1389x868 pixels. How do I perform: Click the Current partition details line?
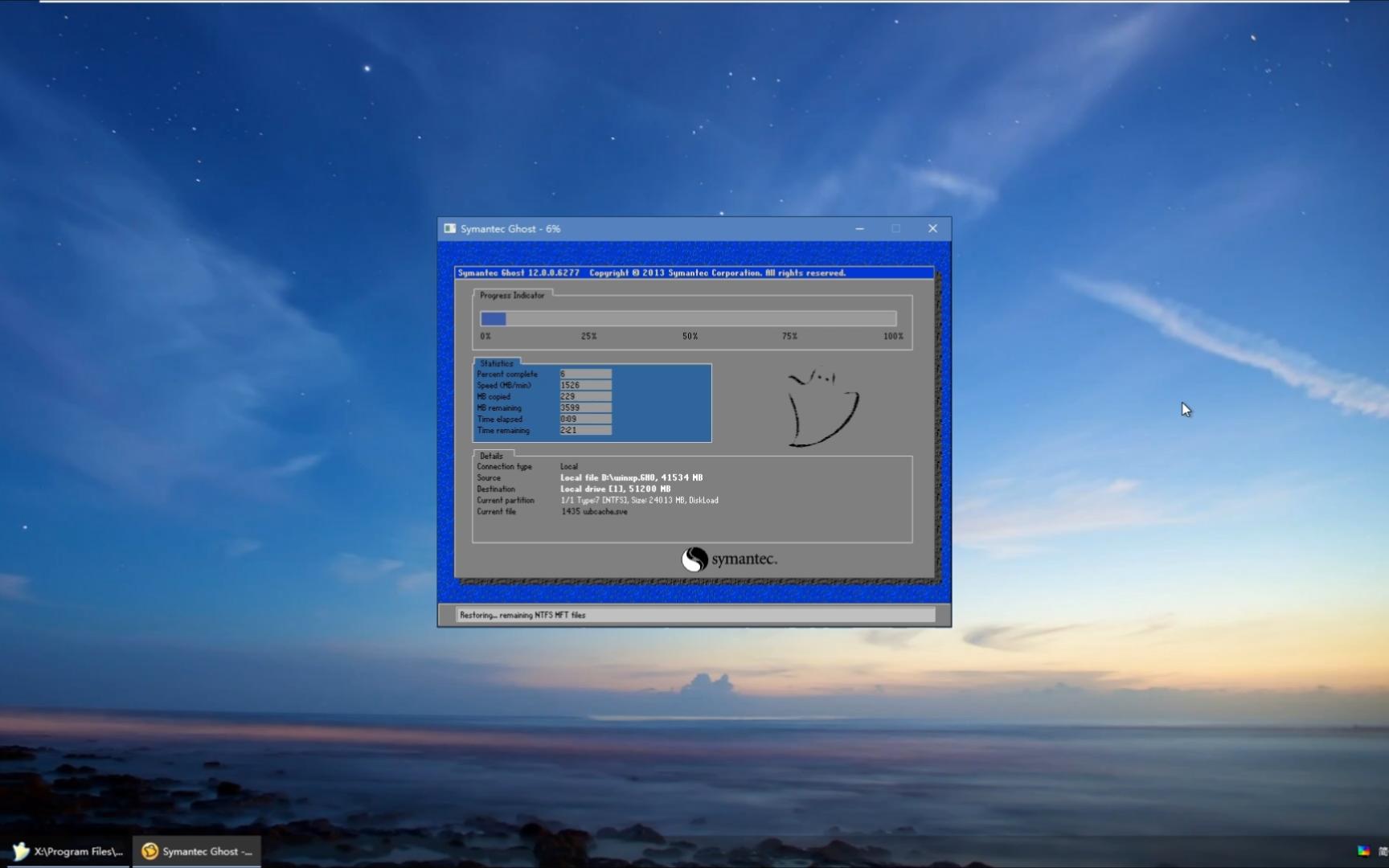(x=639, y=500)
